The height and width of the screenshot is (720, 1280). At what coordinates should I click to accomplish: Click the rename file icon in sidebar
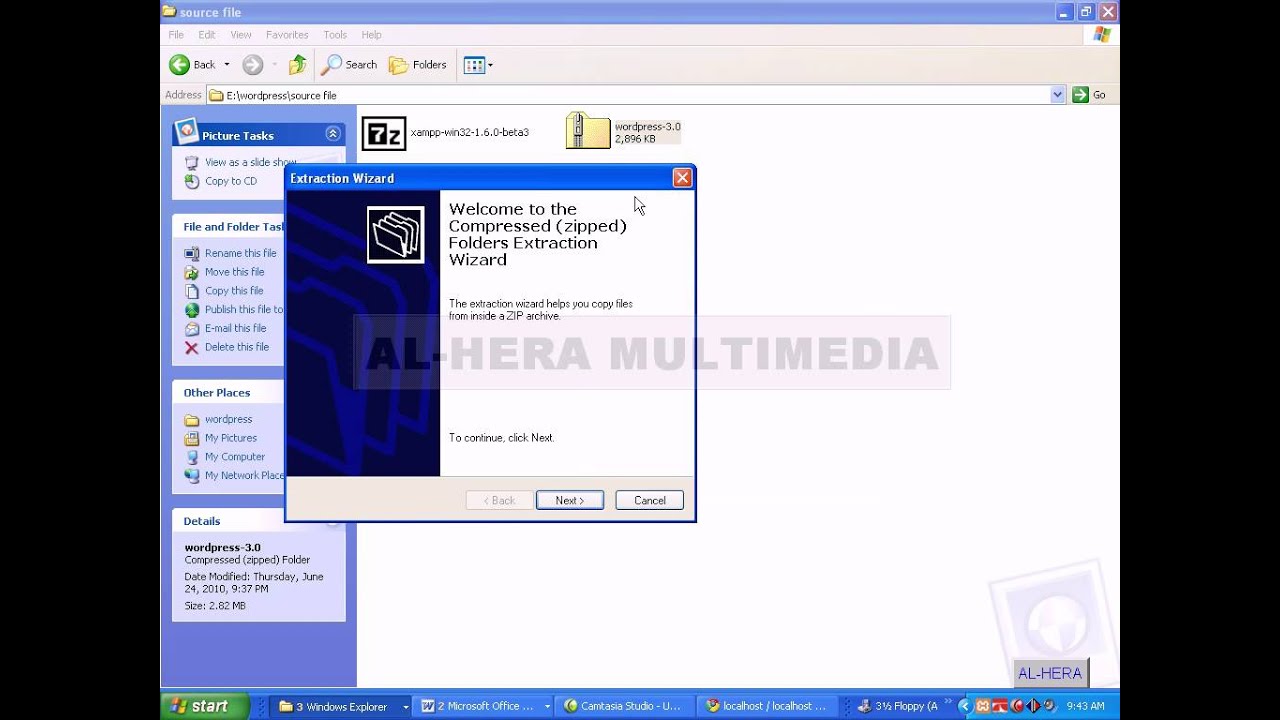pos(192,253)
